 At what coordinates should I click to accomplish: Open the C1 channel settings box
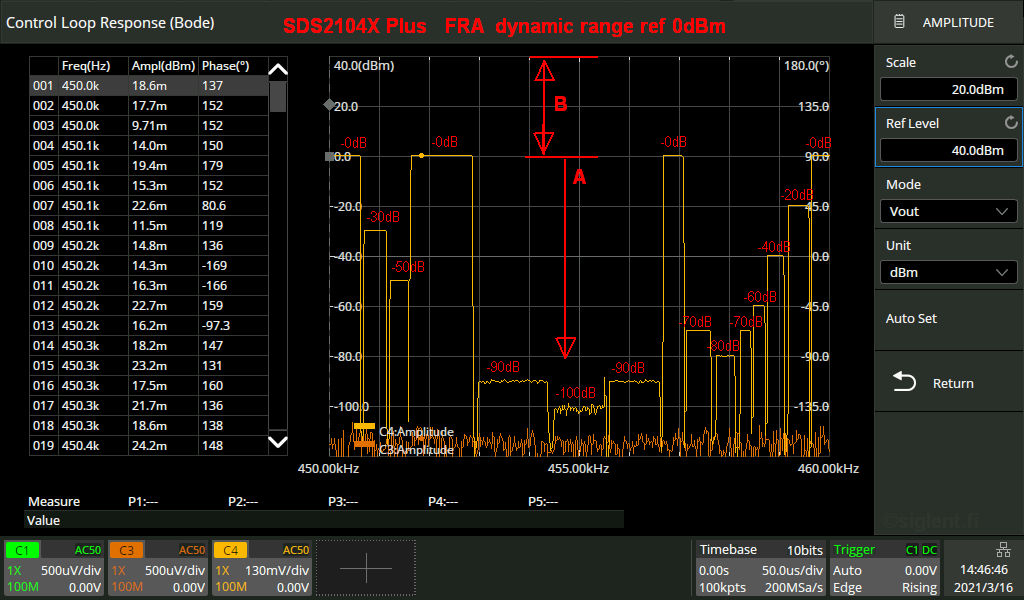(x=55, y=568)
